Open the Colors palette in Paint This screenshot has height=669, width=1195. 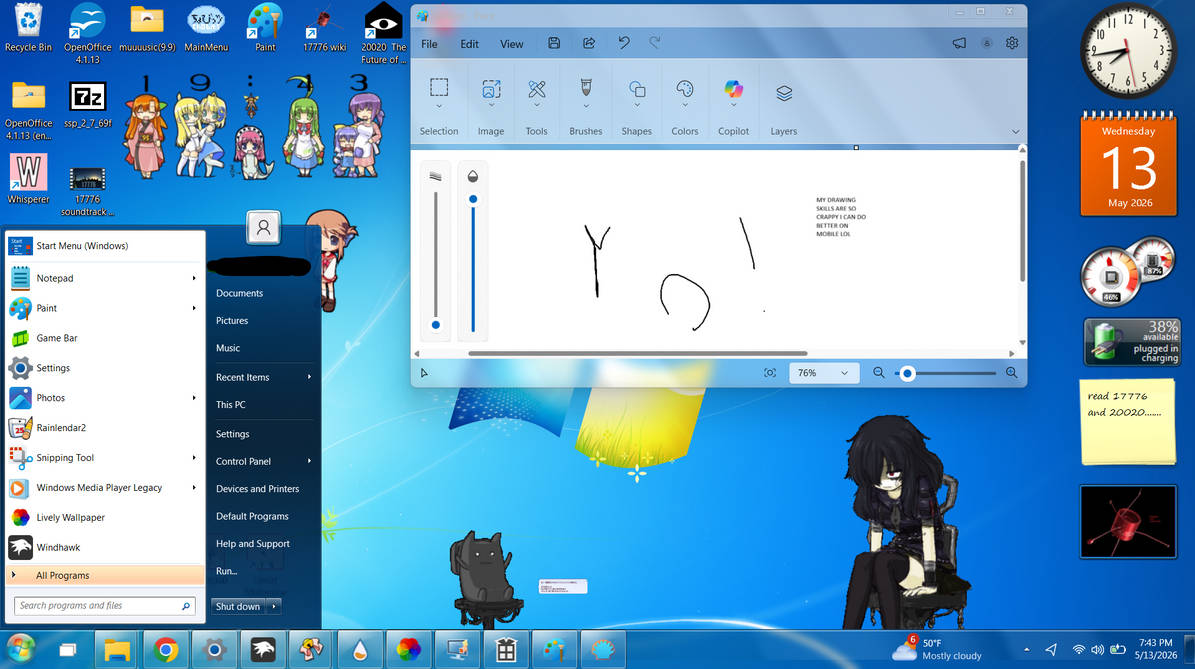click(684, 89)
